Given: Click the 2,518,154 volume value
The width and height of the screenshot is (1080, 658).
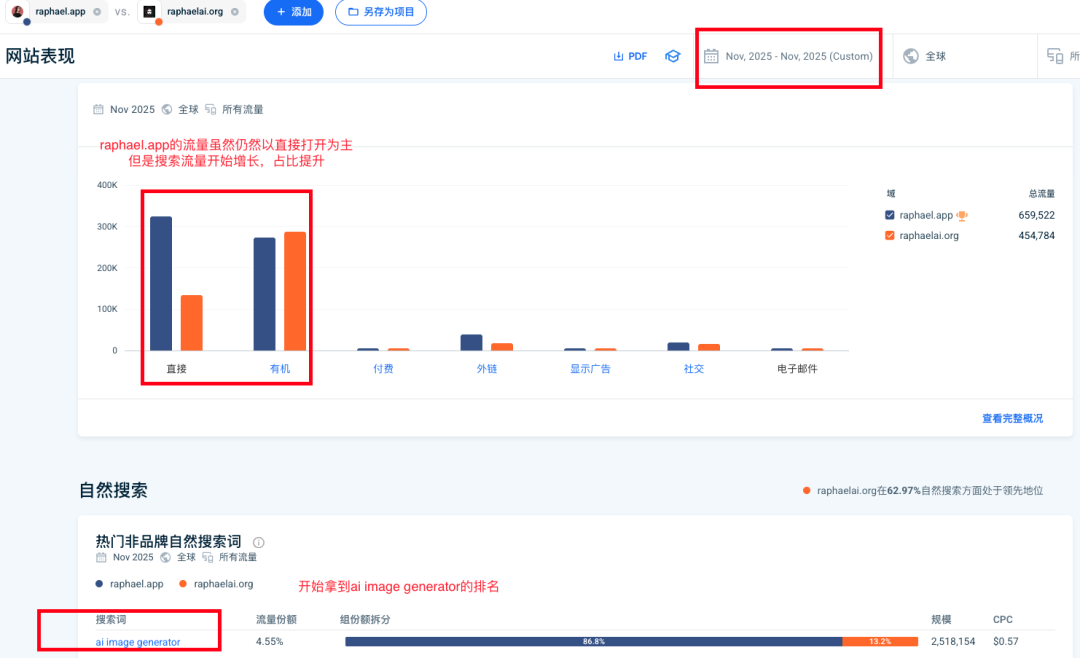Looking at the screenshot, I should pos(953,641).
